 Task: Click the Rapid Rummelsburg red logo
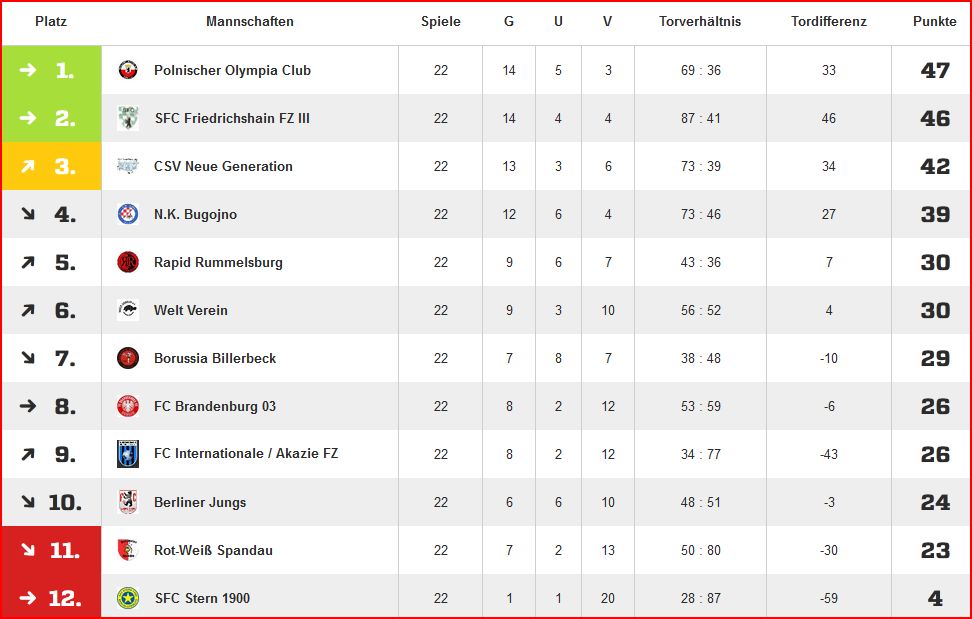tap(128, 262)
